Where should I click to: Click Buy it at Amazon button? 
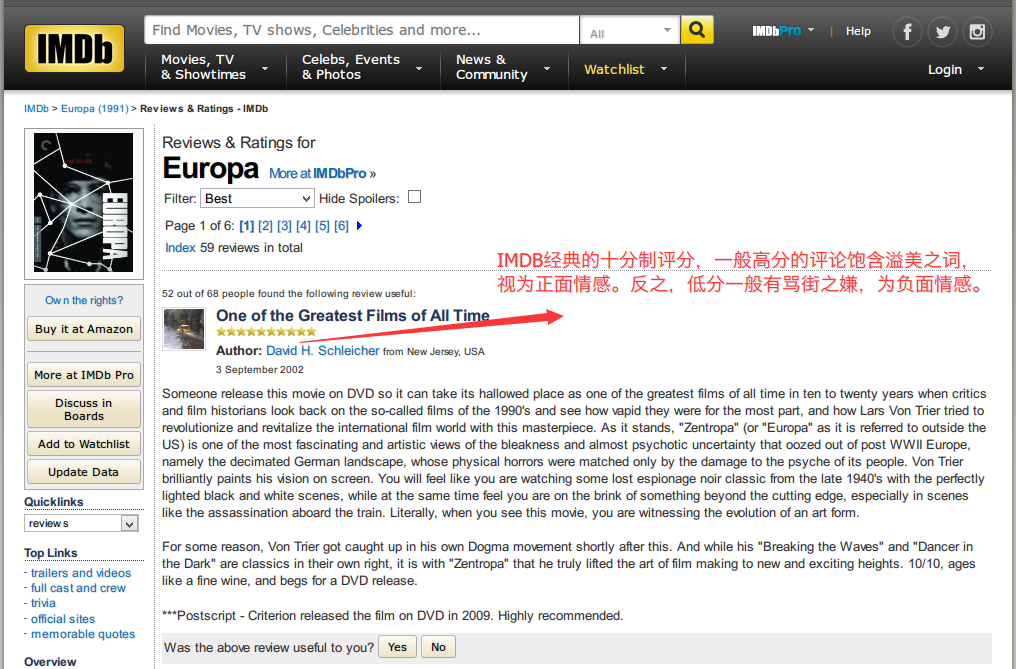pos(84,329)
